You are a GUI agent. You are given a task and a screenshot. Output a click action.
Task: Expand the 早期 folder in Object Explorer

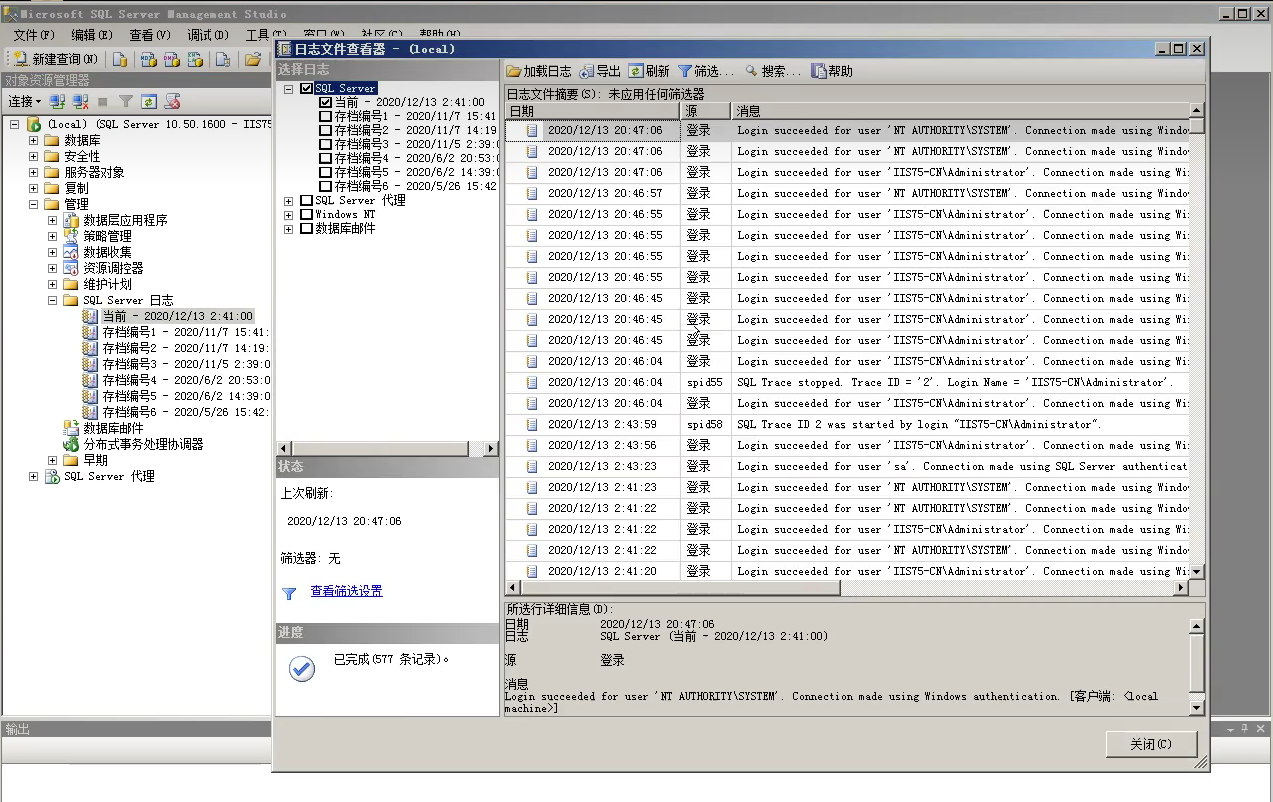[x=53, y=460]
